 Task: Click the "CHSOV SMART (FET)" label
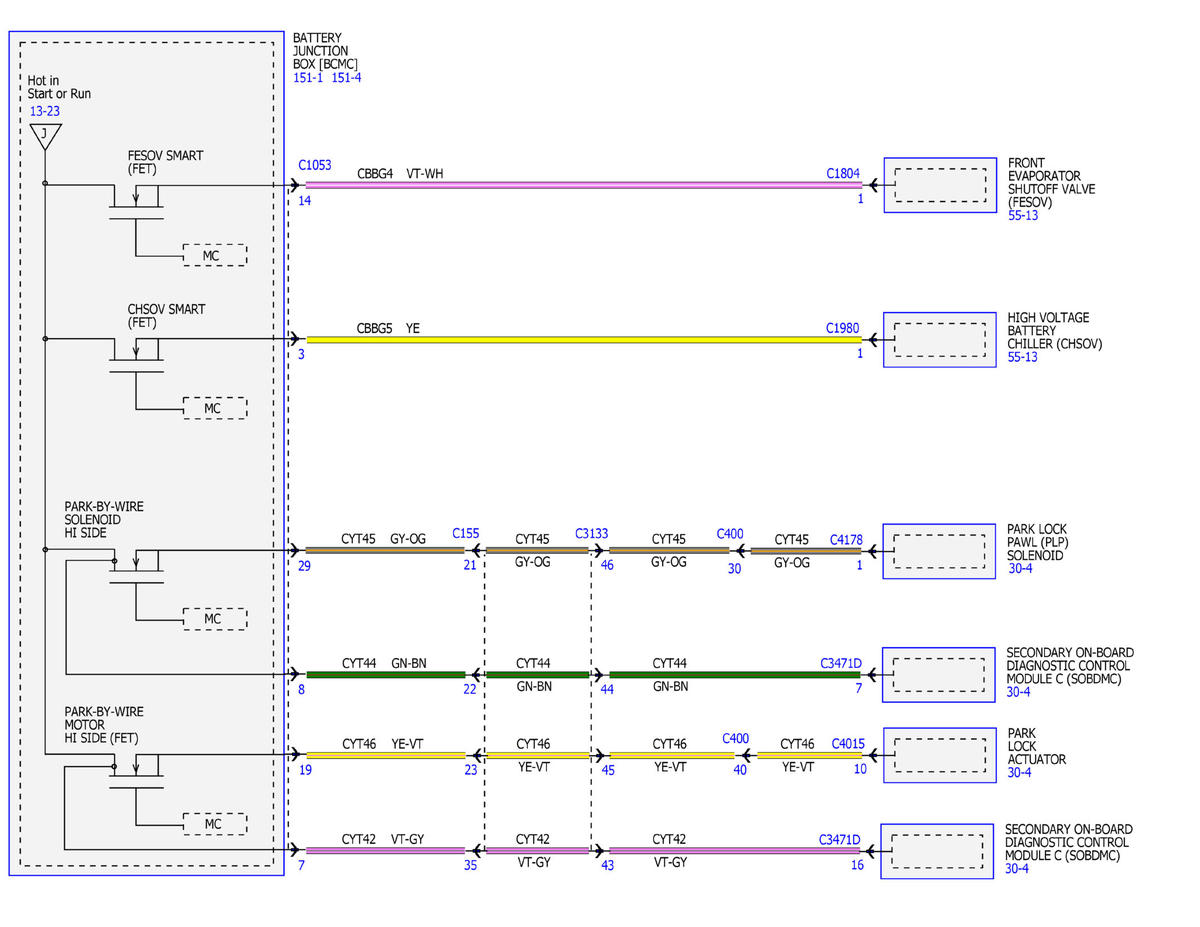[166, 316]
